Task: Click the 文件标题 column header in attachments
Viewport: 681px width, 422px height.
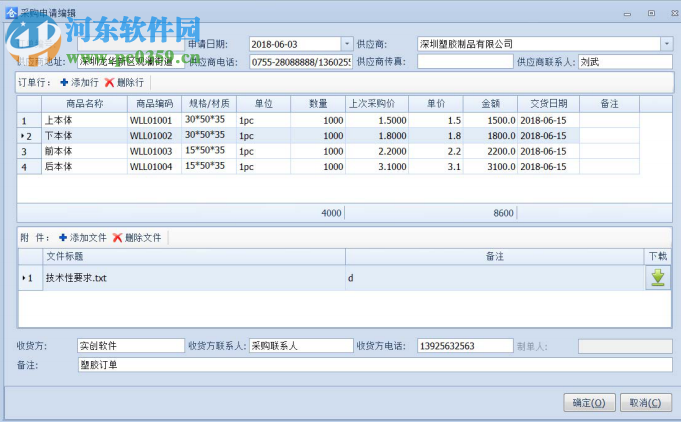Action: click(194, 256)
